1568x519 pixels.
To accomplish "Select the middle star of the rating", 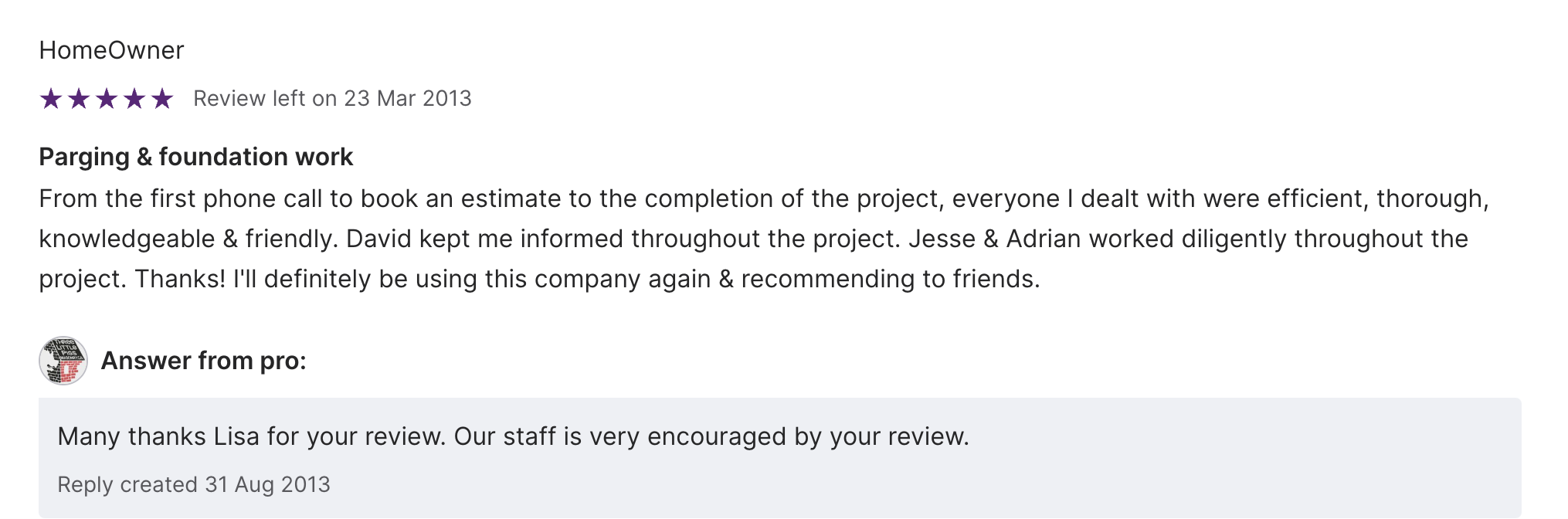I will [107, 99].
